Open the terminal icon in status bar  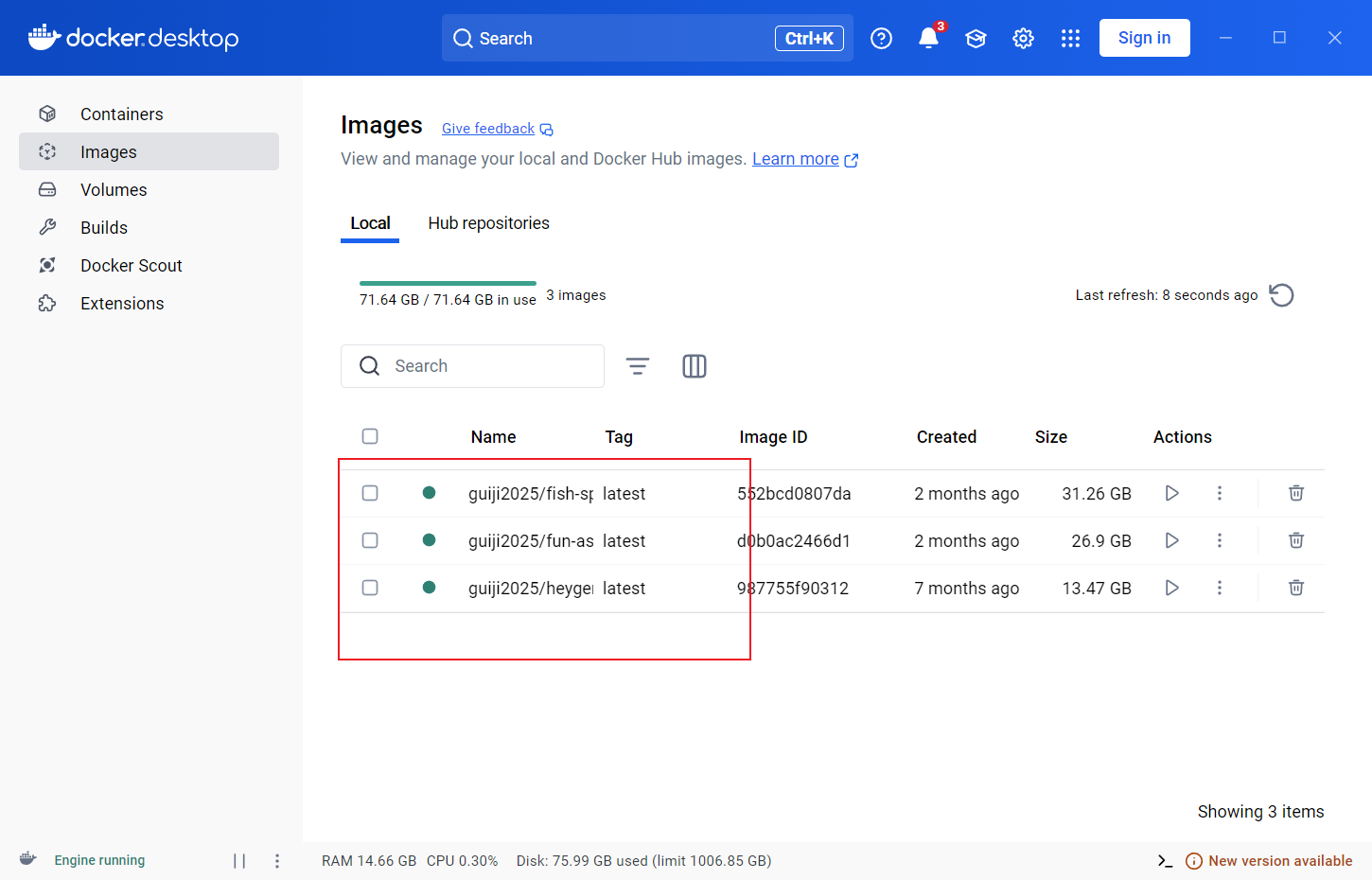pyautogui.click(x=1165, y=861)
